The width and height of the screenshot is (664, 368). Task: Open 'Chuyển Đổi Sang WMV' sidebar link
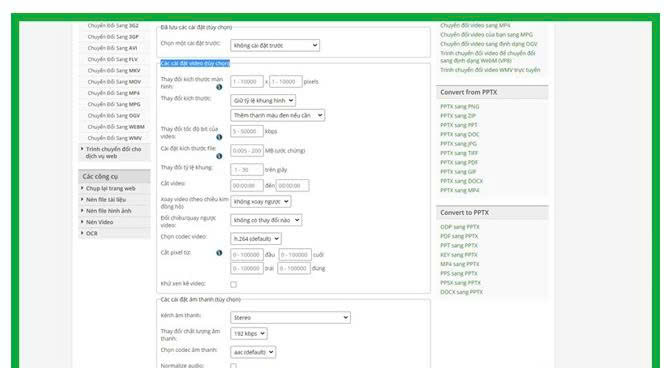(115, 138)
